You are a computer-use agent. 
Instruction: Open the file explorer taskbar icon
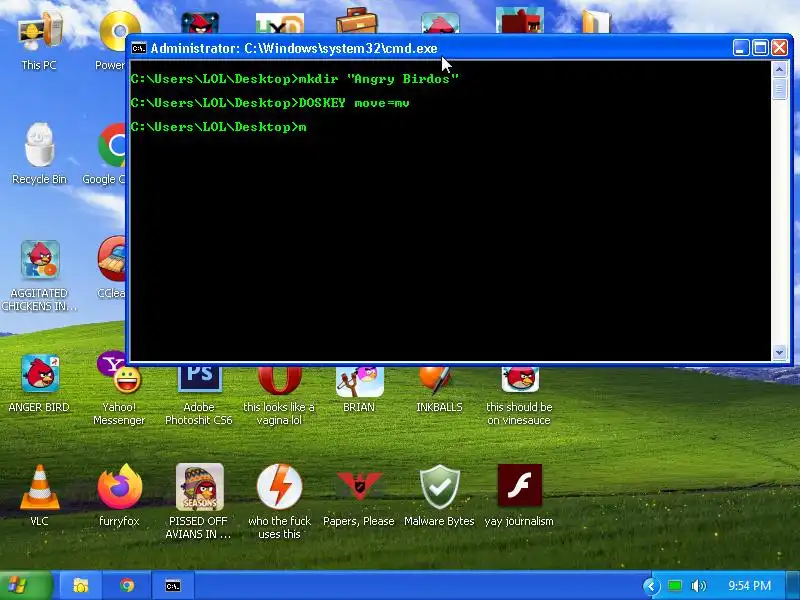[x=80, y=585]
